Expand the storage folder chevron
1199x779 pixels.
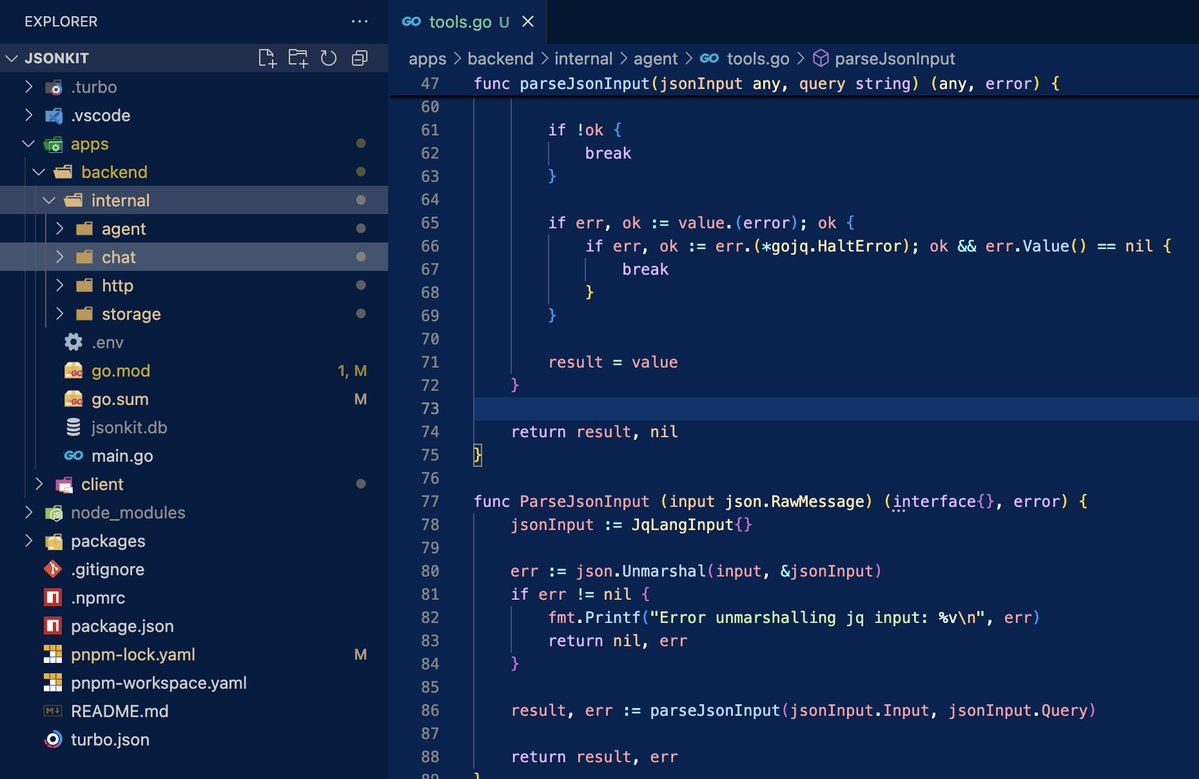coord(60,313)
